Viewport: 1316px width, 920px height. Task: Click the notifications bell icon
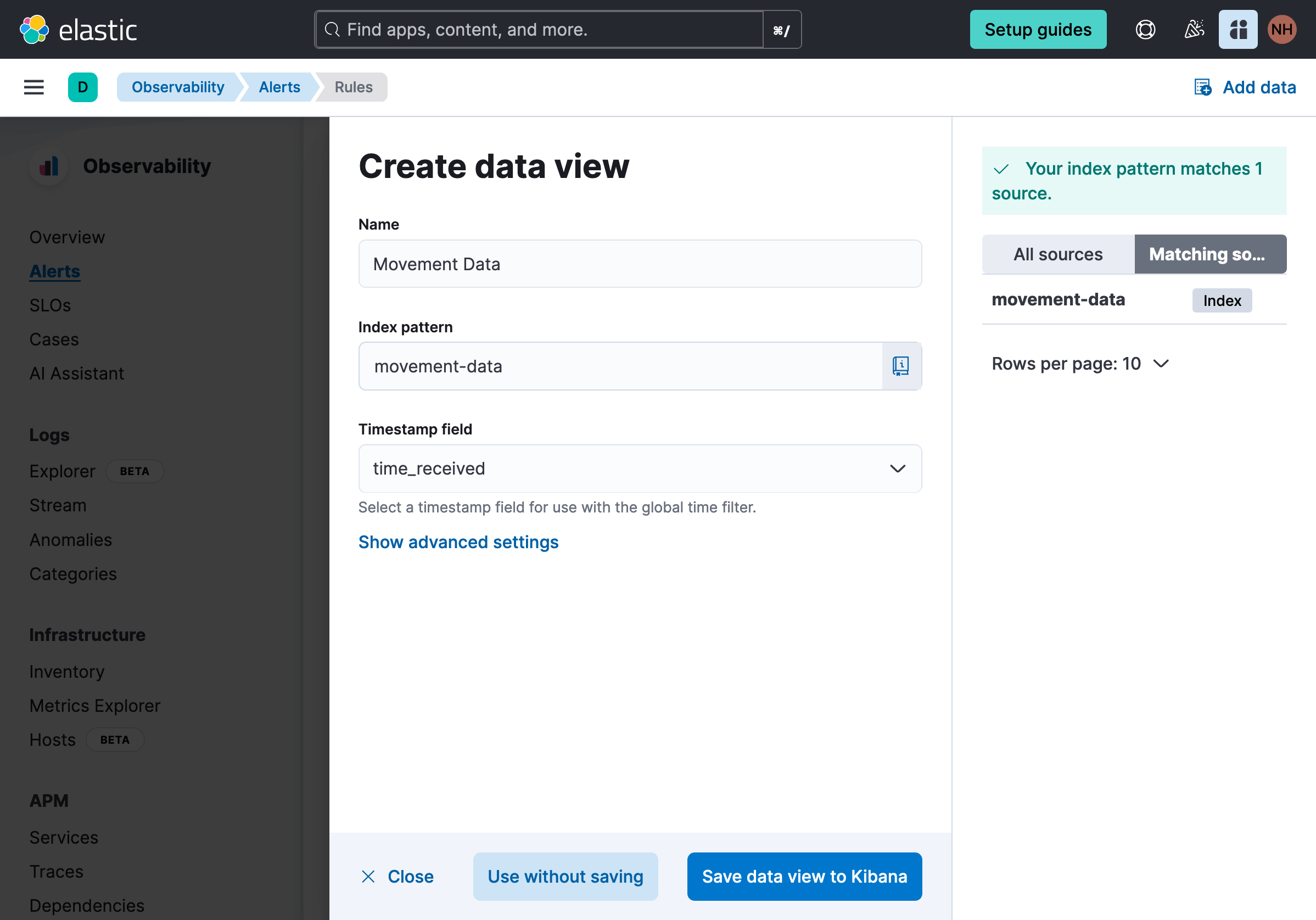point(1193,29)
